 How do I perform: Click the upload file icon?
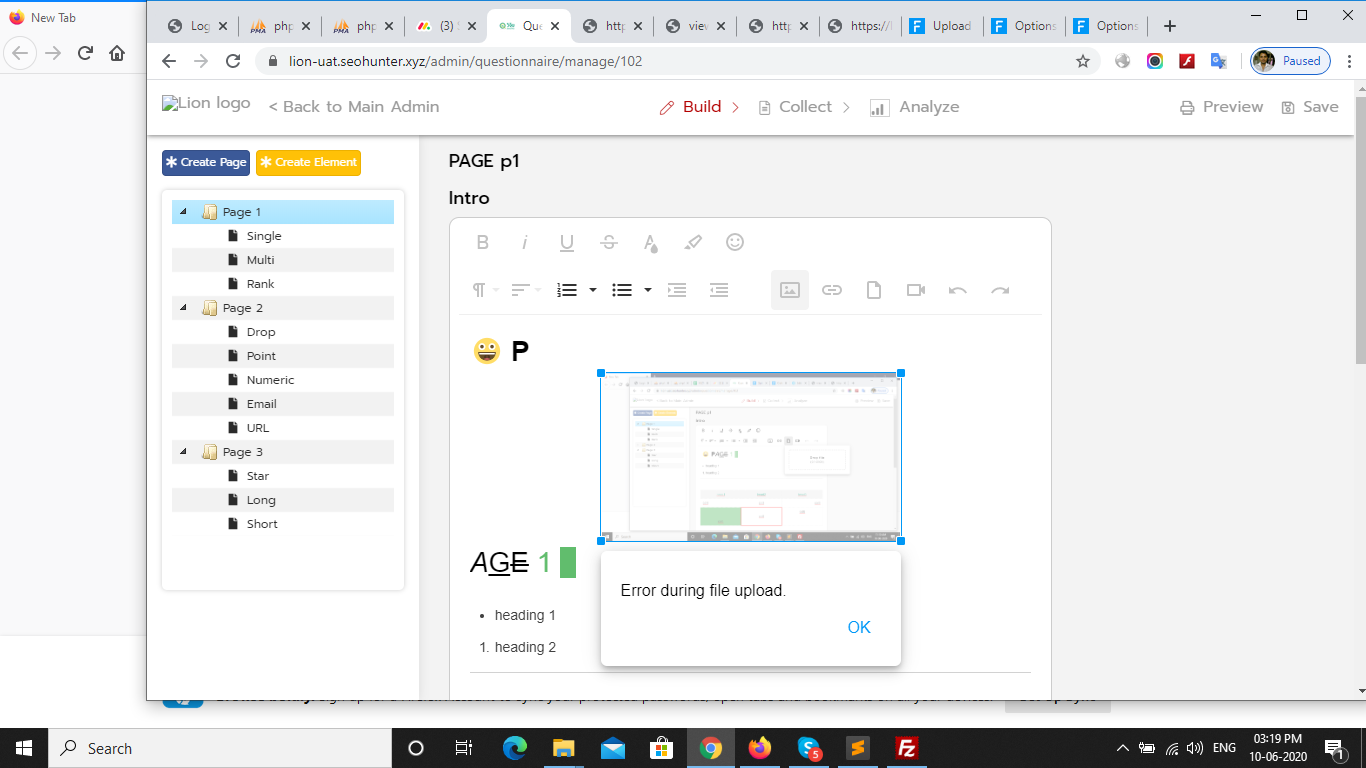(874, 290)
